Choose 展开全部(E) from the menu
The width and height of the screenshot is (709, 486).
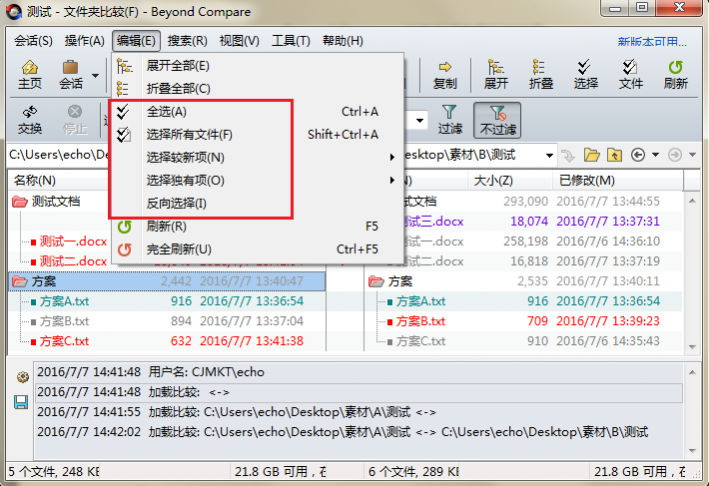258,66
